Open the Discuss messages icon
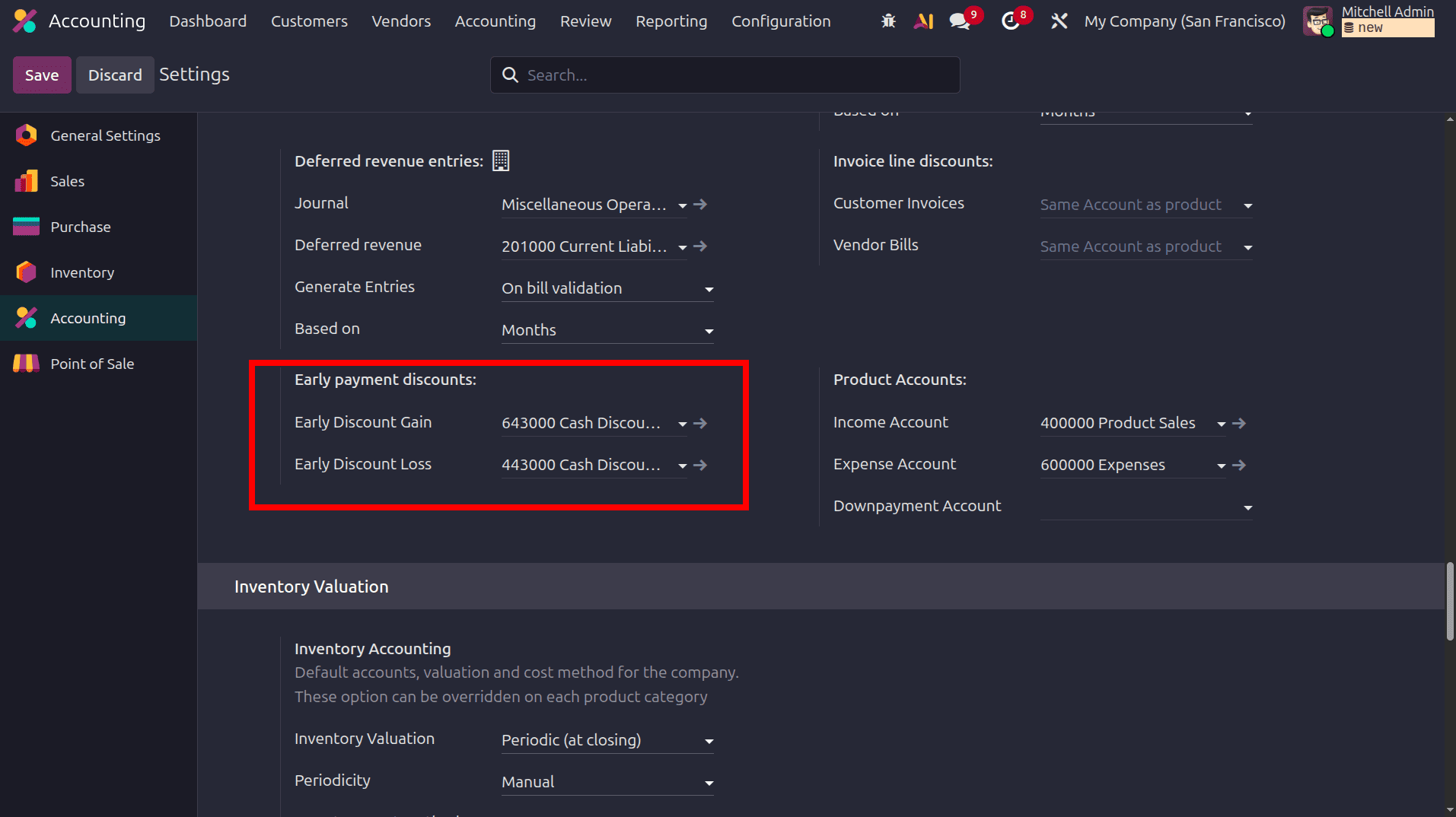This screenshot has height=817, width=1456. (958, 21)
